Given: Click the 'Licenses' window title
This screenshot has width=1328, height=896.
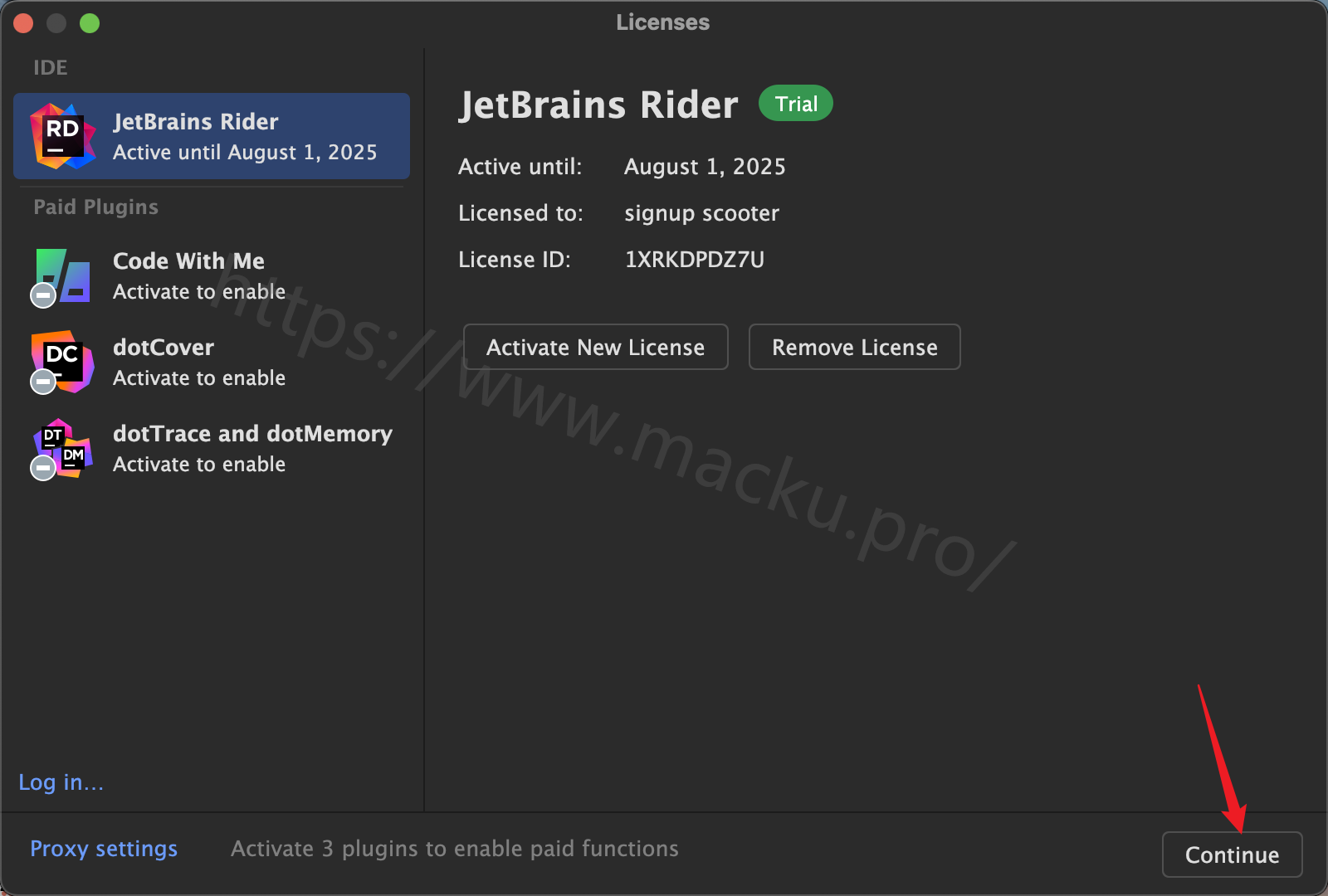Looking at the screenshot, I should (x=662, y=22).
